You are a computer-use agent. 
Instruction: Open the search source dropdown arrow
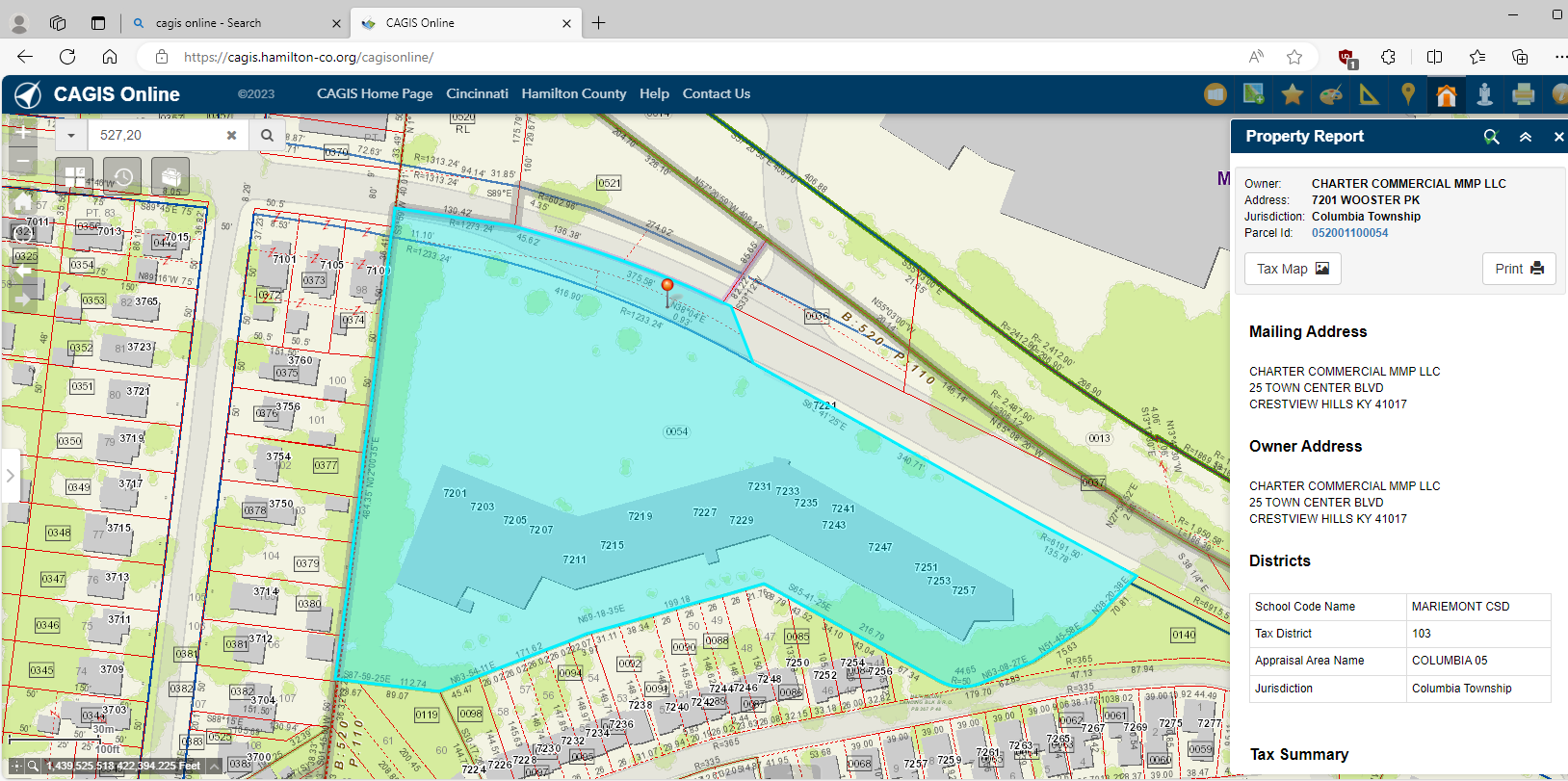(71, 136)
